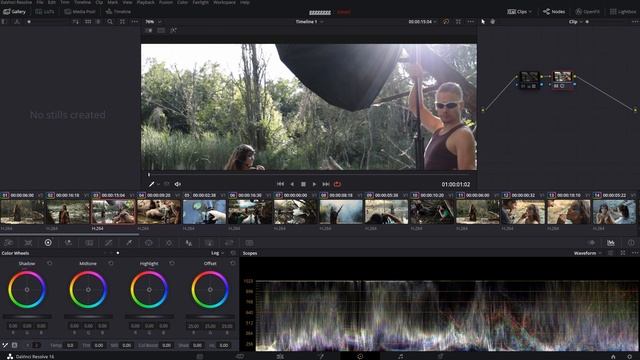The width and height of the screenshot is (640, 360).
Task: Open the Clips filter dropdown
Action: [520, 12]
